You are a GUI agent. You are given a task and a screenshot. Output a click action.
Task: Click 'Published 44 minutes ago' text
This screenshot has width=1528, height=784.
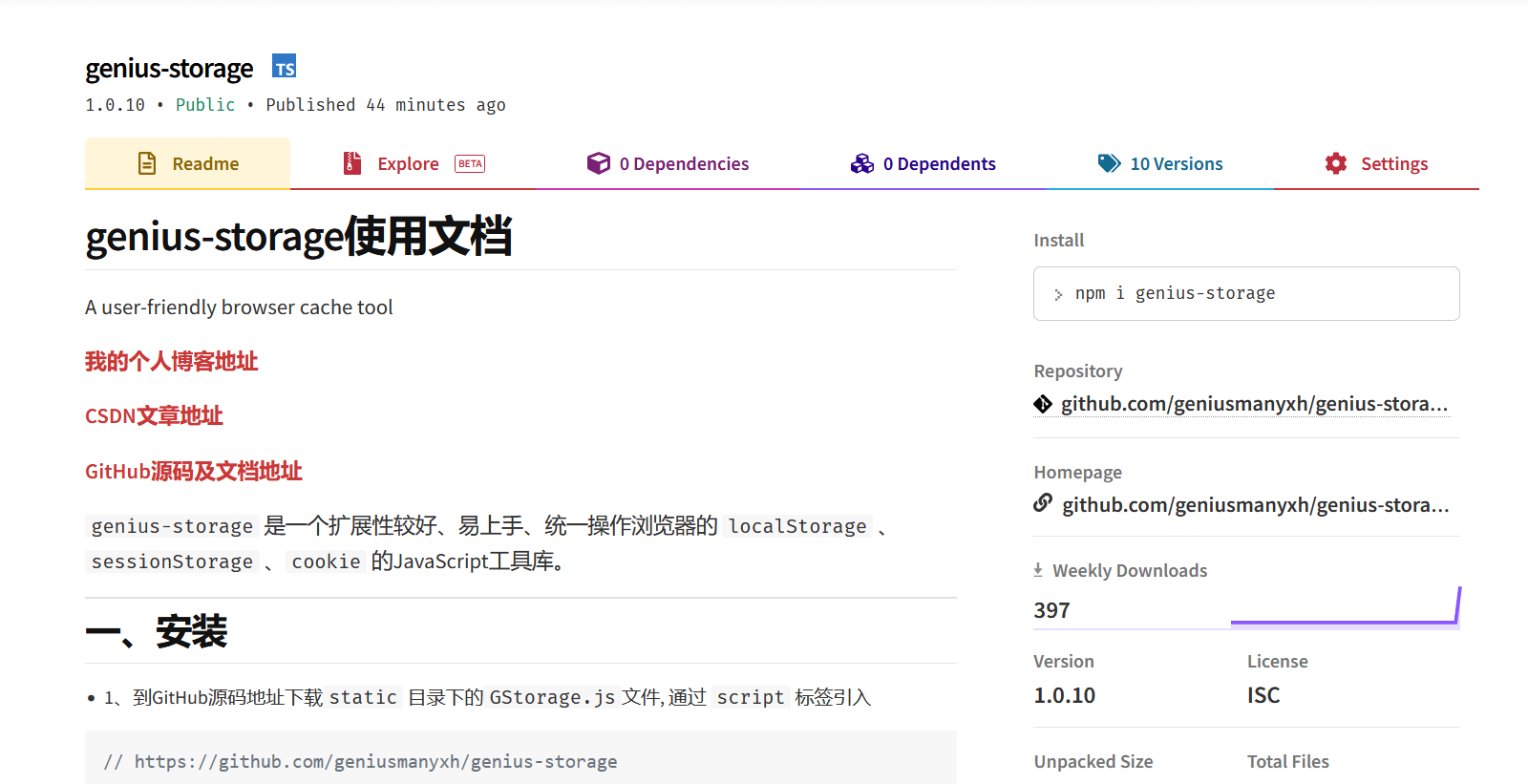click(386, 105)
